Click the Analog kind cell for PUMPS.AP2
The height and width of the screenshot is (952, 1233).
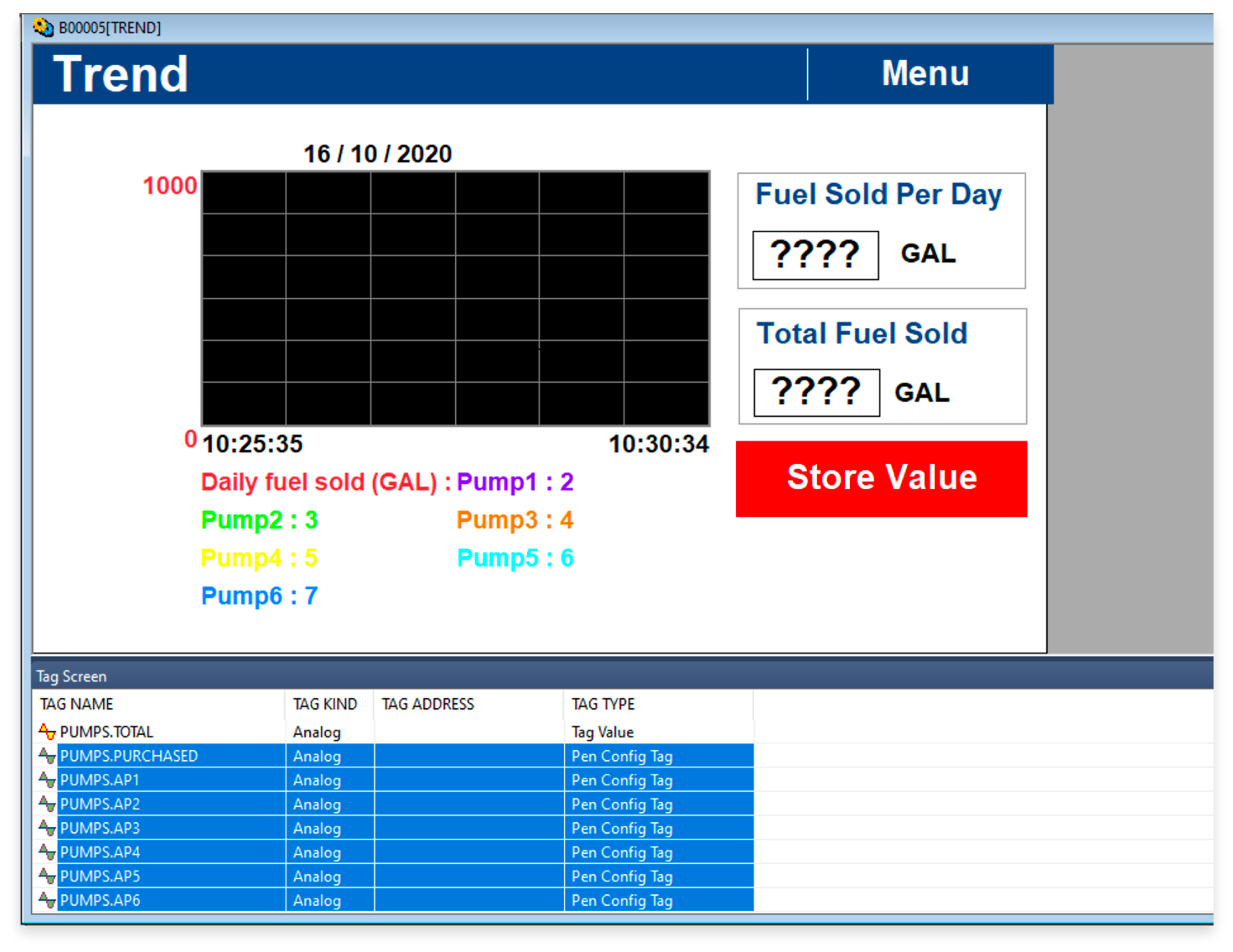pyautogui.click(x=330, y=804)
